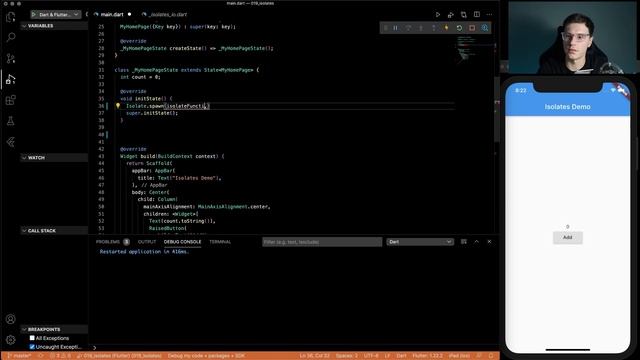Open the PROBLEMS panel tab
This screenshot has width=640, height=360.
(x=112, y=242)
